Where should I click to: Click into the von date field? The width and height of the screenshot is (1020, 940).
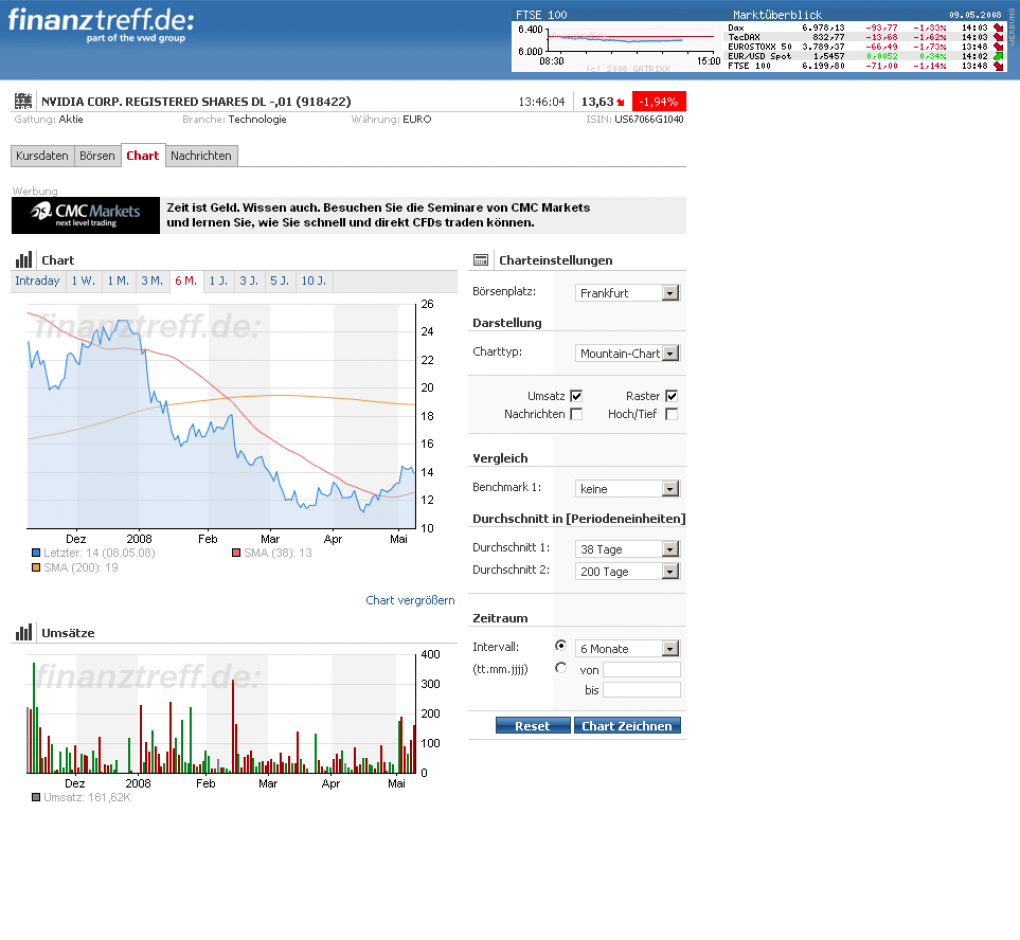pos(641,669)
